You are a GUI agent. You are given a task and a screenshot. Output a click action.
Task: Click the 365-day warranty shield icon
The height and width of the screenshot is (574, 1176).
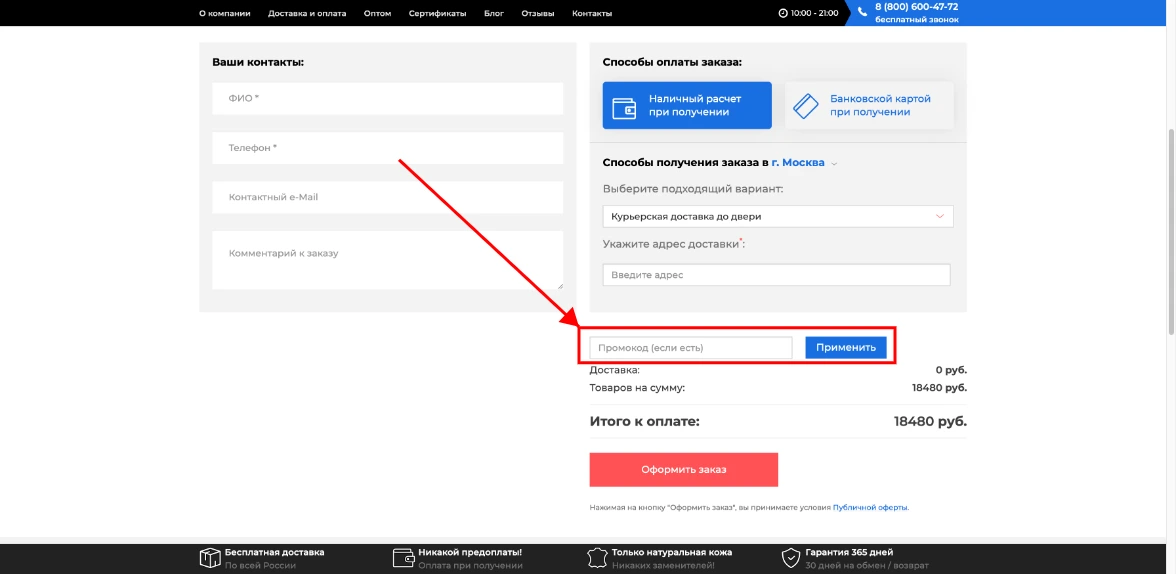click(790, 558)
